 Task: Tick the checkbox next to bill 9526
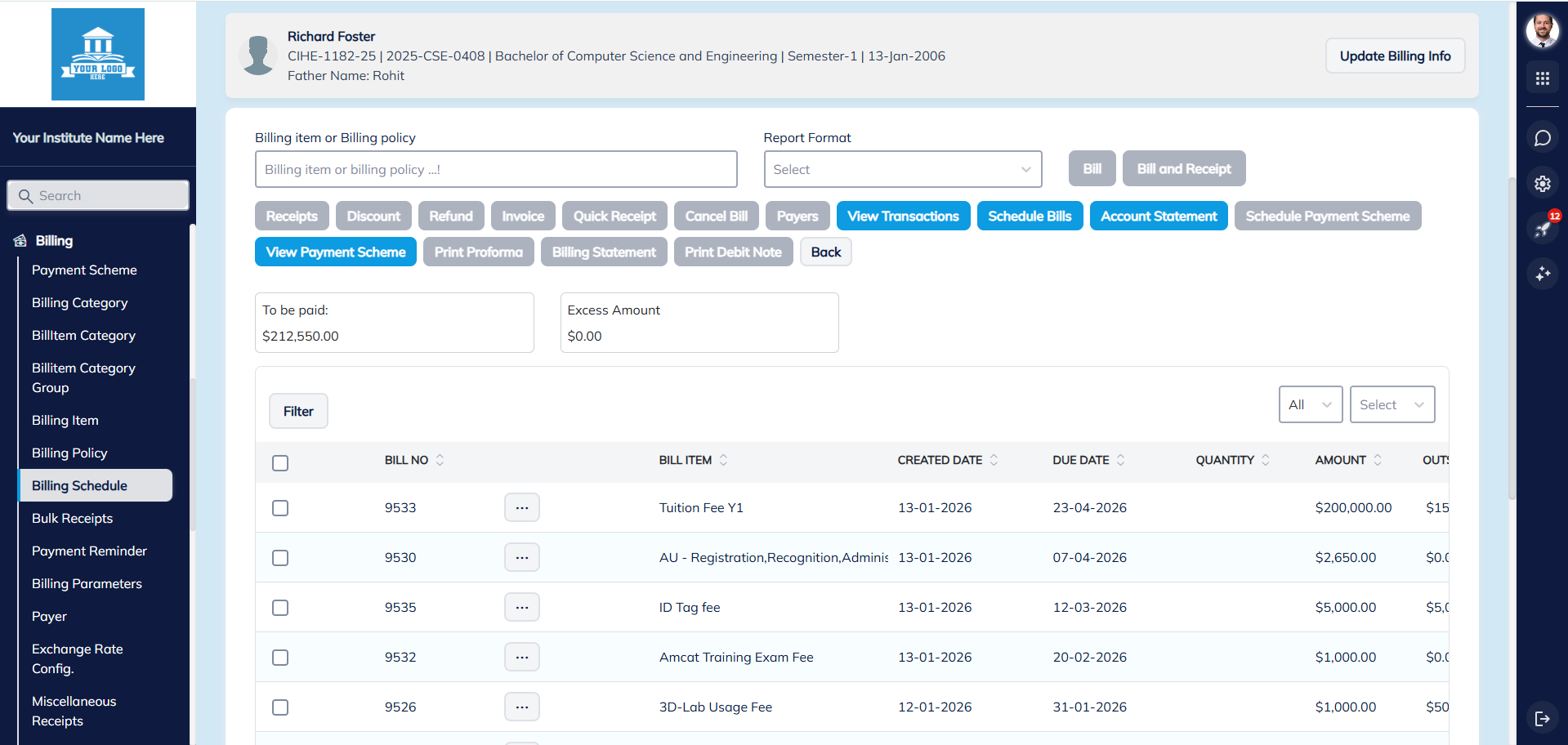[x=280, y=707]
